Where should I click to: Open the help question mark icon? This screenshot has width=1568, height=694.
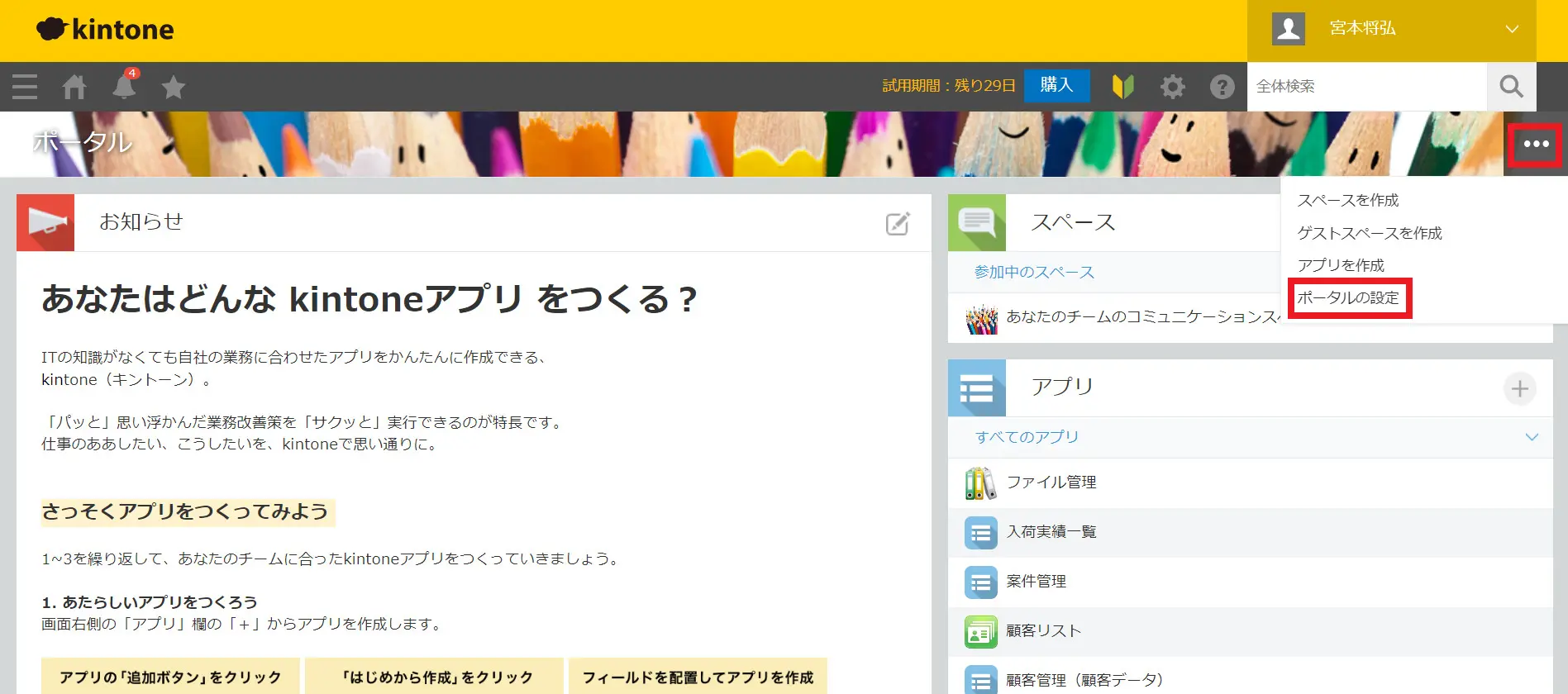pyautogui.click(x=1222, y=86)
